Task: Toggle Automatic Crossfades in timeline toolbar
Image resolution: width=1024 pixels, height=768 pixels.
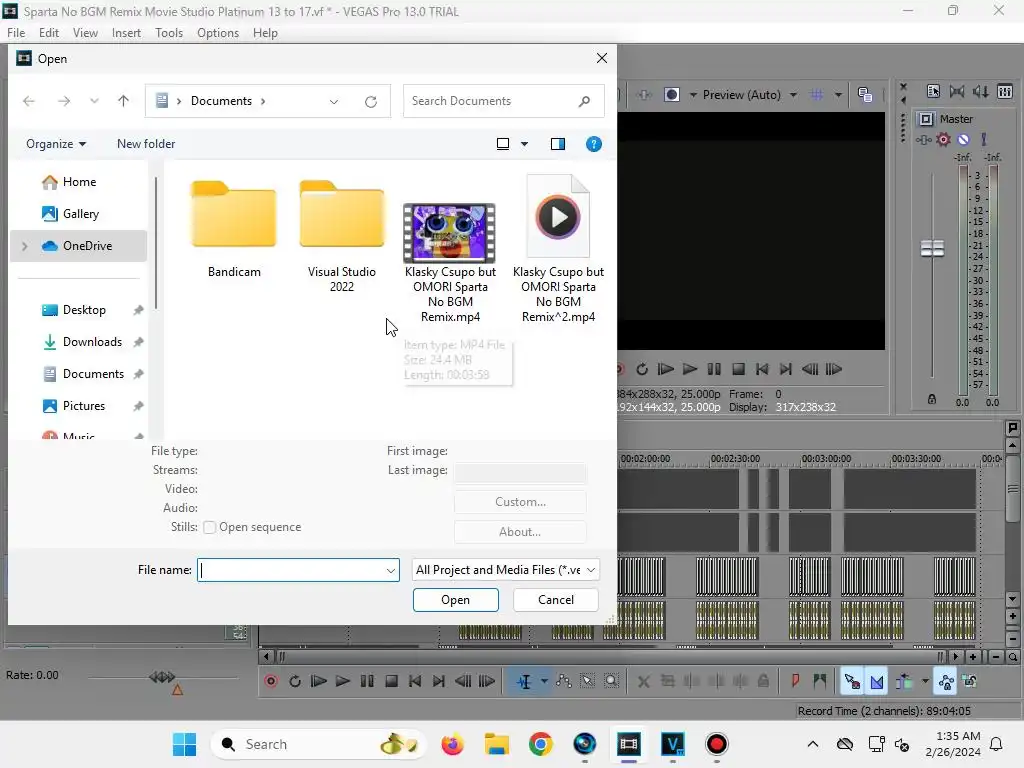Action: (x=876, y=681)
